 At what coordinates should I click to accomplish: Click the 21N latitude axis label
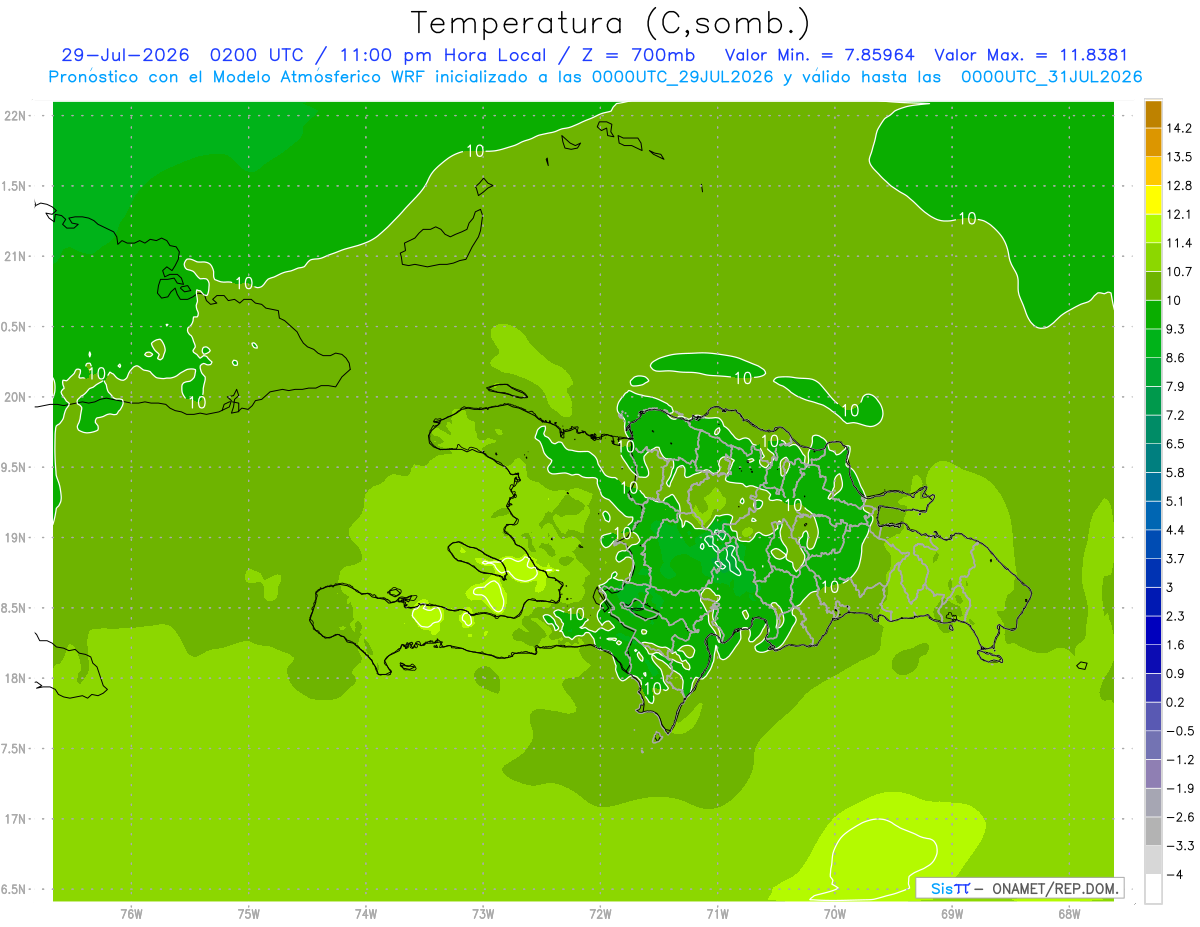pos(16,257)
